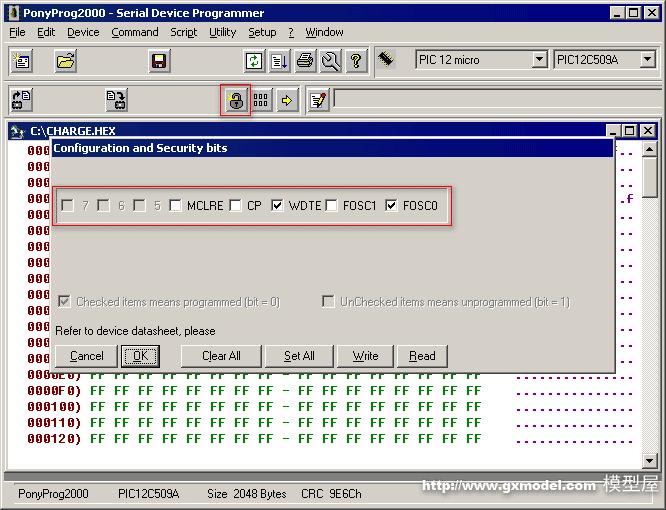Toggle the FOSC1 checkbox

click(331, 206)
